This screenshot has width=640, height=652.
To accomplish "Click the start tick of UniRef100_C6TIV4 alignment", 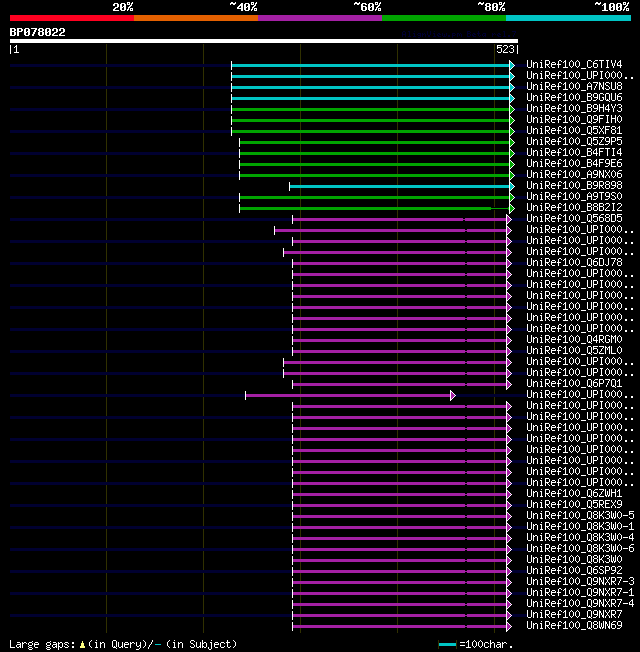I will [x=232, y=66].
